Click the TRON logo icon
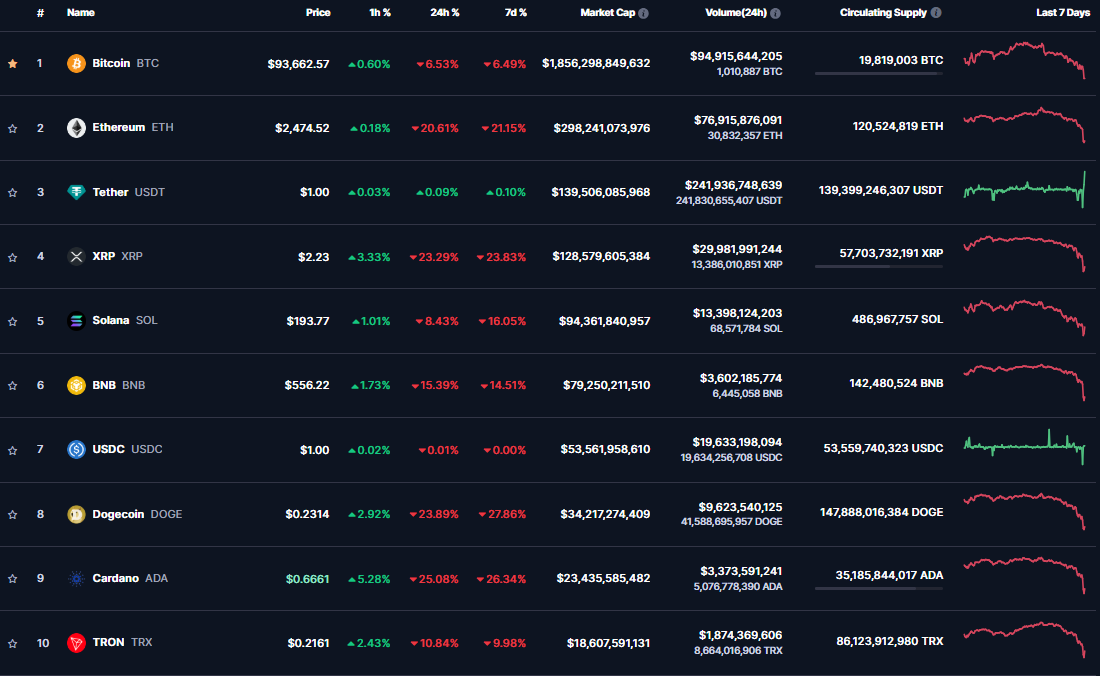This screenshot has height=676, width=1100. point(76,642)
